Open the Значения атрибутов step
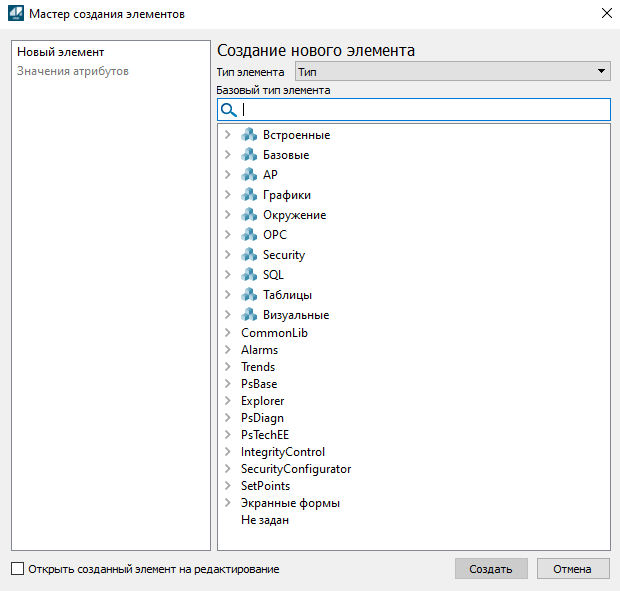 [73, 71]
